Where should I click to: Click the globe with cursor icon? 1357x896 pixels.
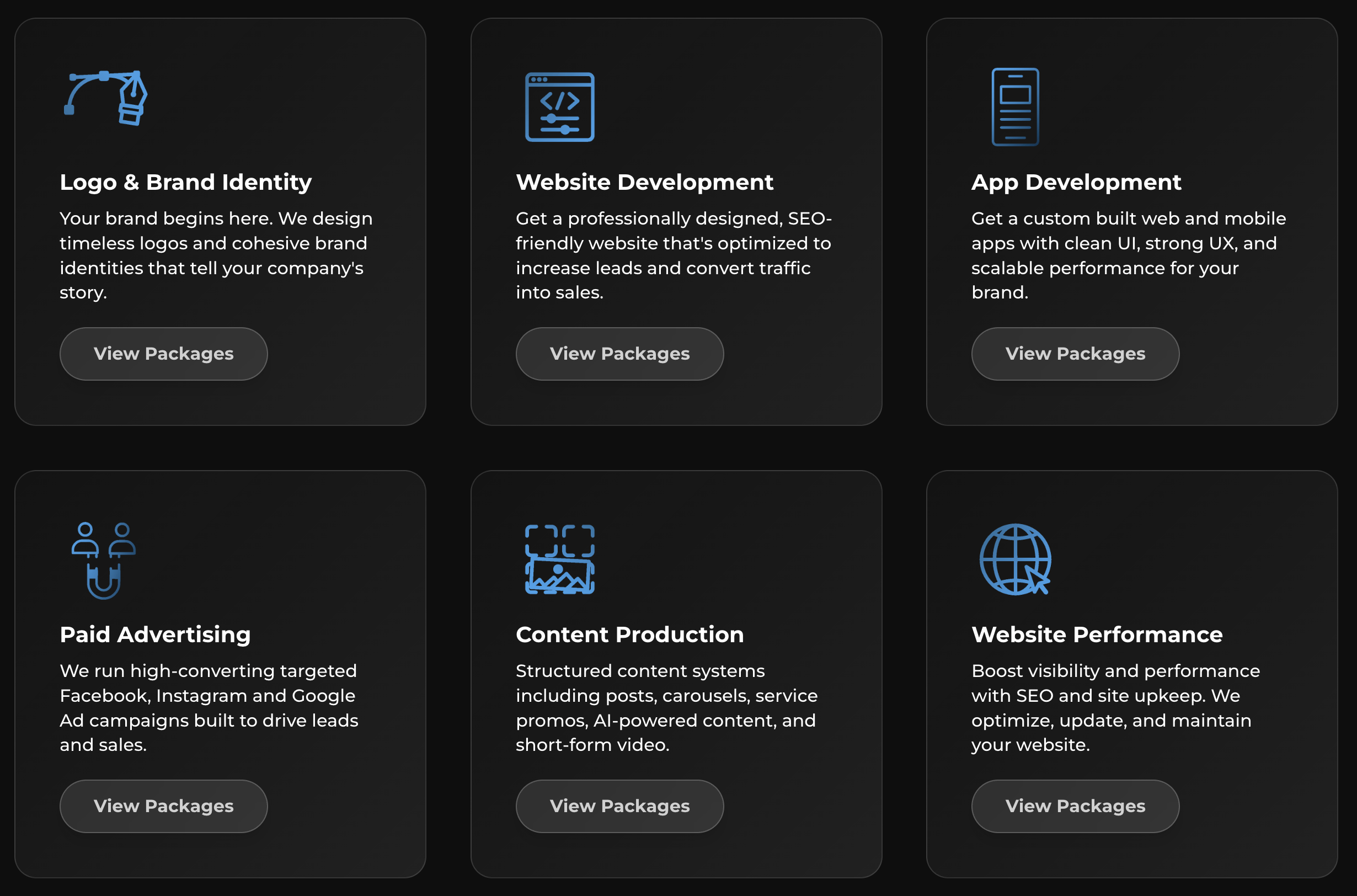1015,559
